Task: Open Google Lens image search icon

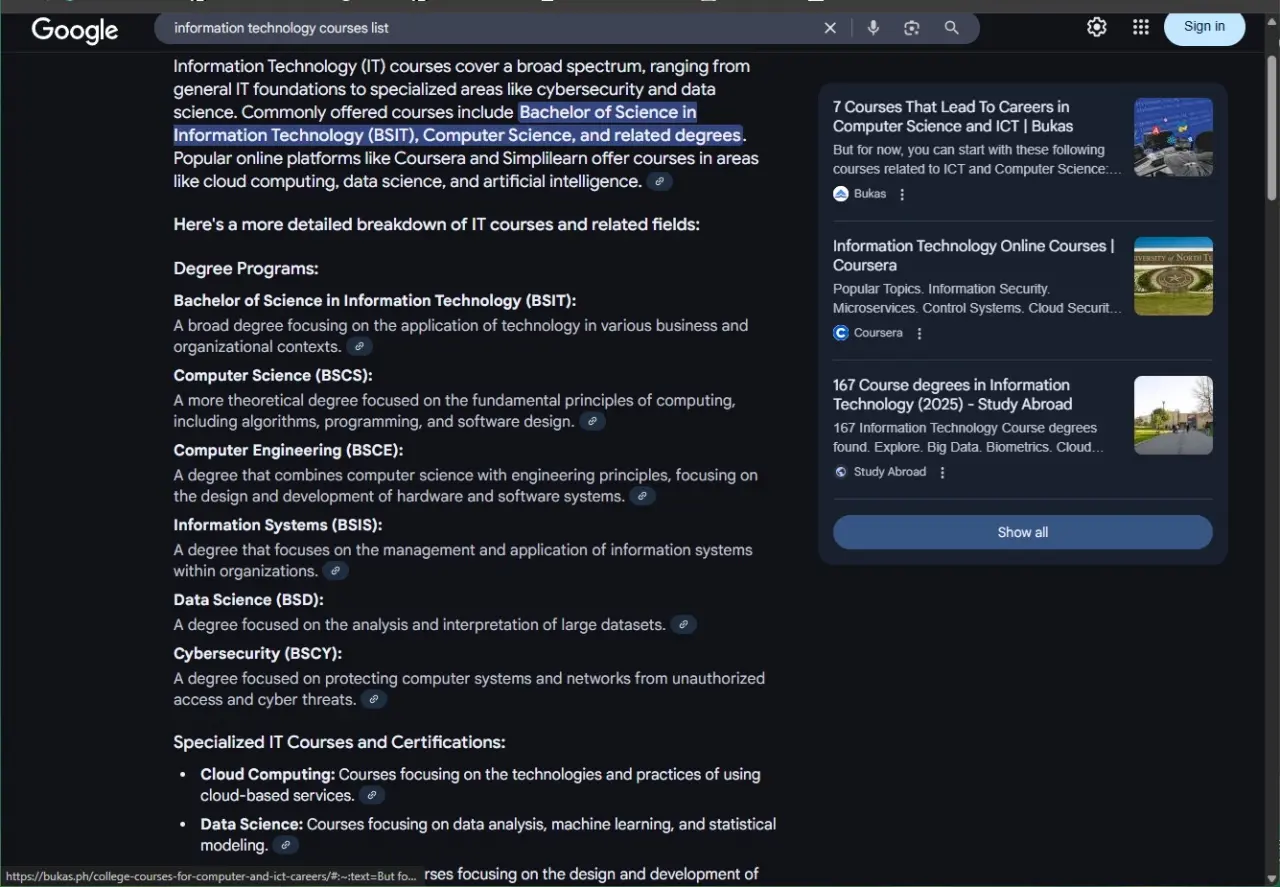Action: [911, 28]
